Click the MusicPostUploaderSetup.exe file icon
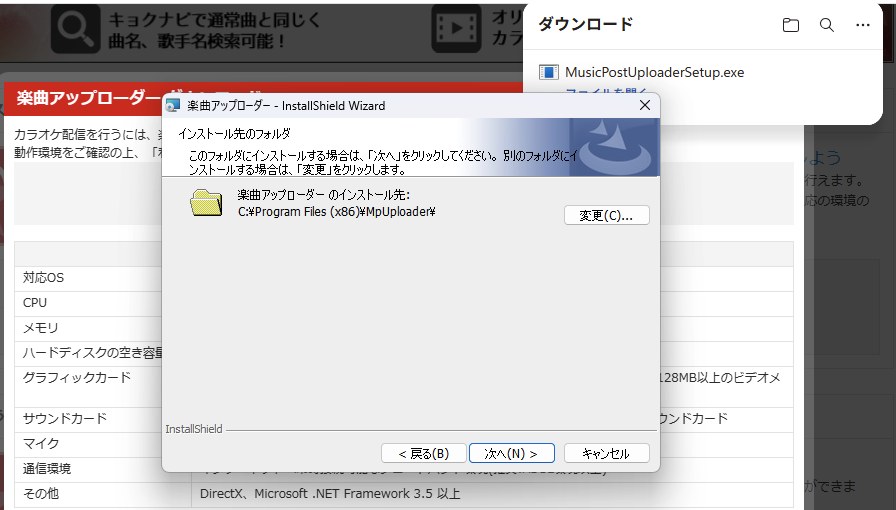This screenshot has height=510, width=896. coord(549,72)
